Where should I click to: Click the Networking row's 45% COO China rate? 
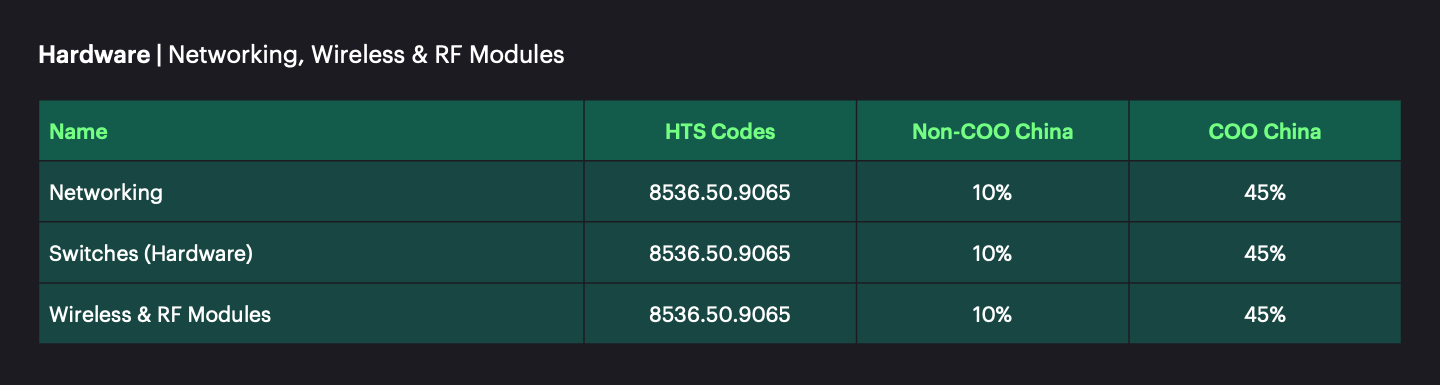pos(1265,192)
